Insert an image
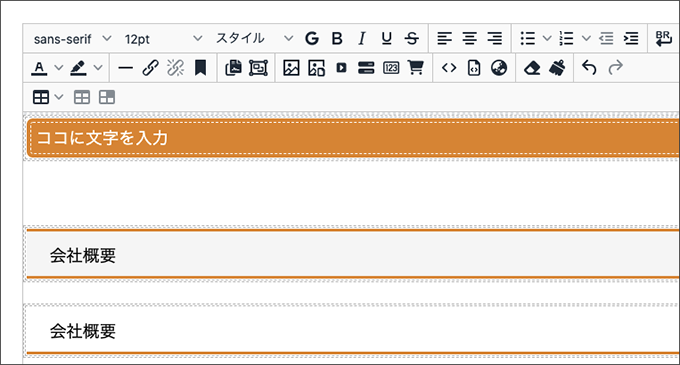 (x=291, y=68)
